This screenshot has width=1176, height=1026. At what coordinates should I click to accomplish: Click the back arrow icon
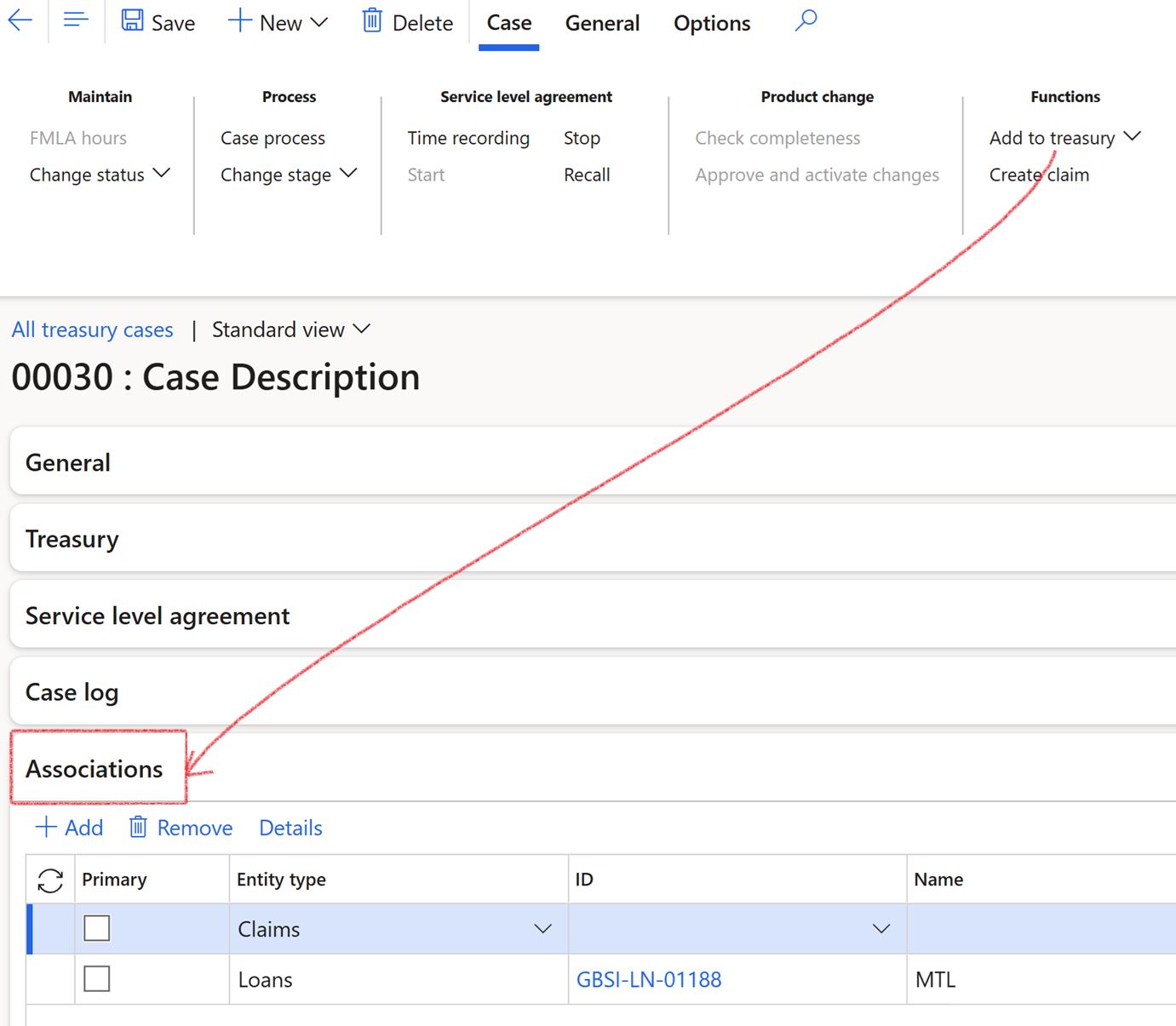coord(20,20)
